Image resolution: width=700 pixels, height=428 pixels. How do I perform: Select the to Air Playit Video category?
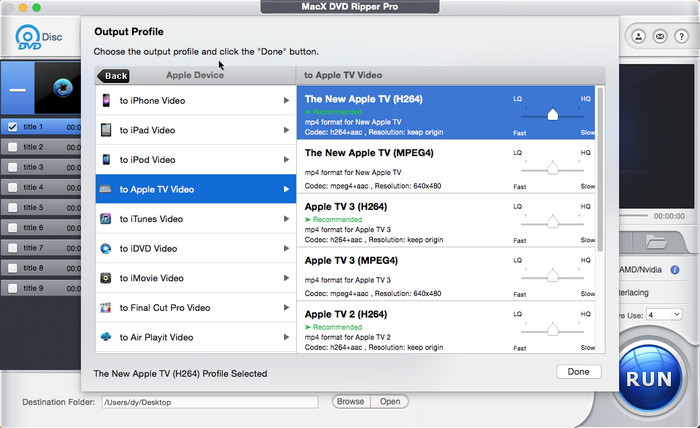(x=196, y=337)
